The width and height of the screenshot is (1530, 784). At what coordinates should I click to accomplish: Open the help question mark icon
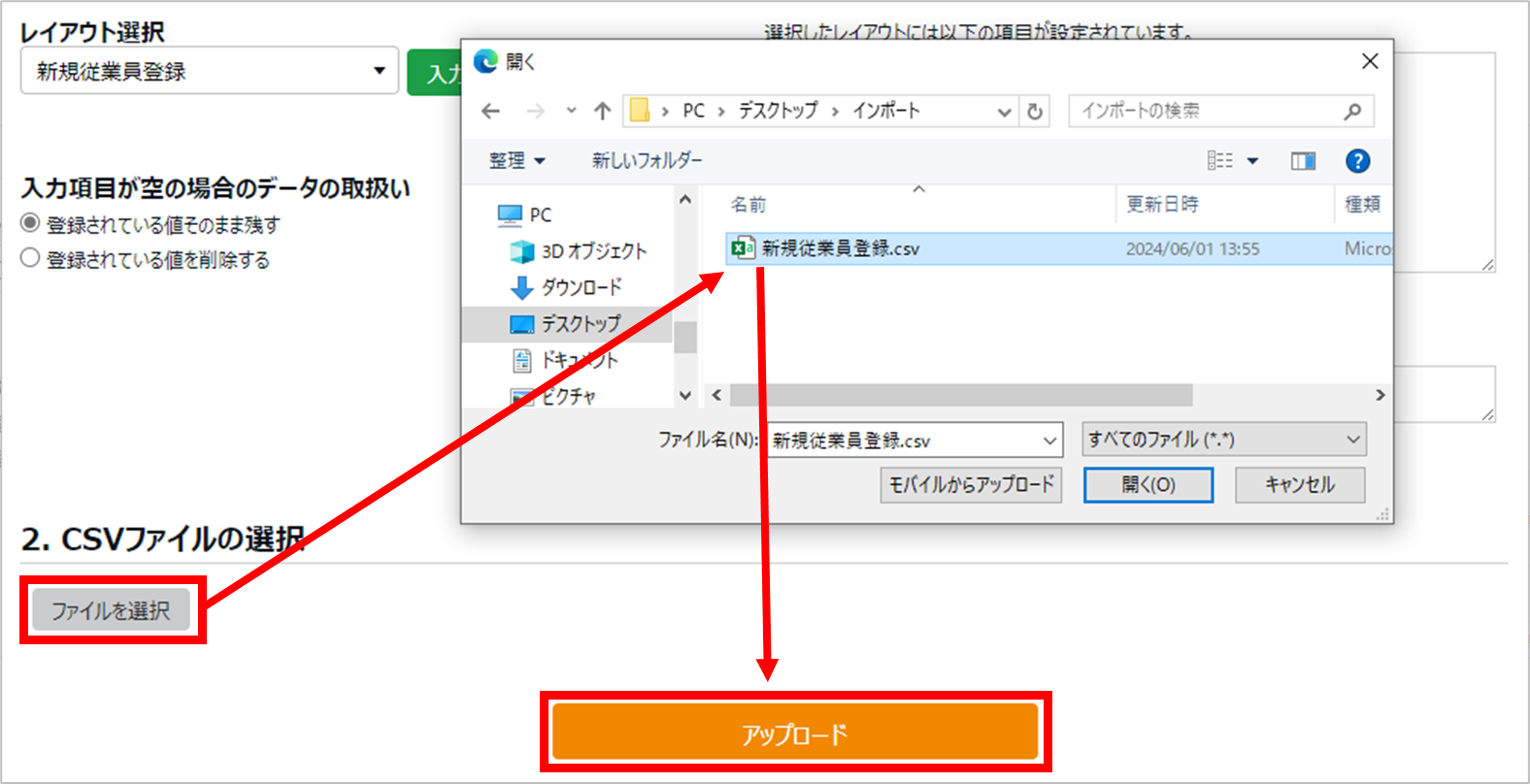pos(1357,161)
